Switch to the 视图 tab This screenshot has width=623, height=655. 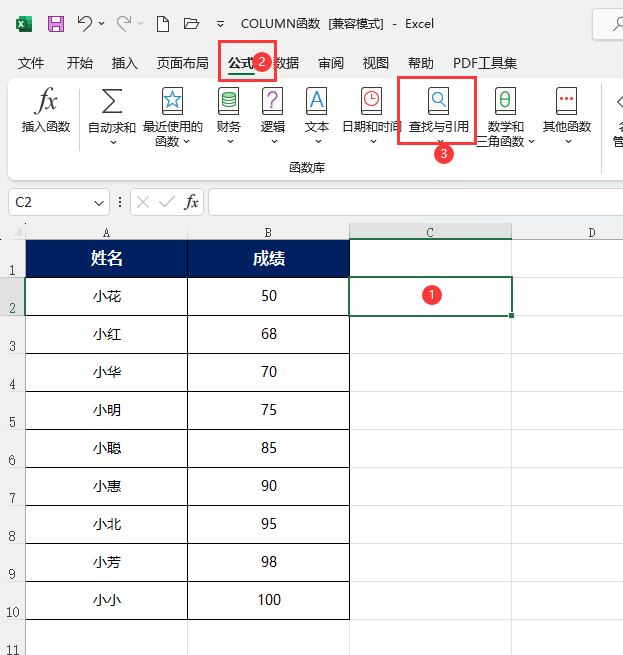point(376,63)
